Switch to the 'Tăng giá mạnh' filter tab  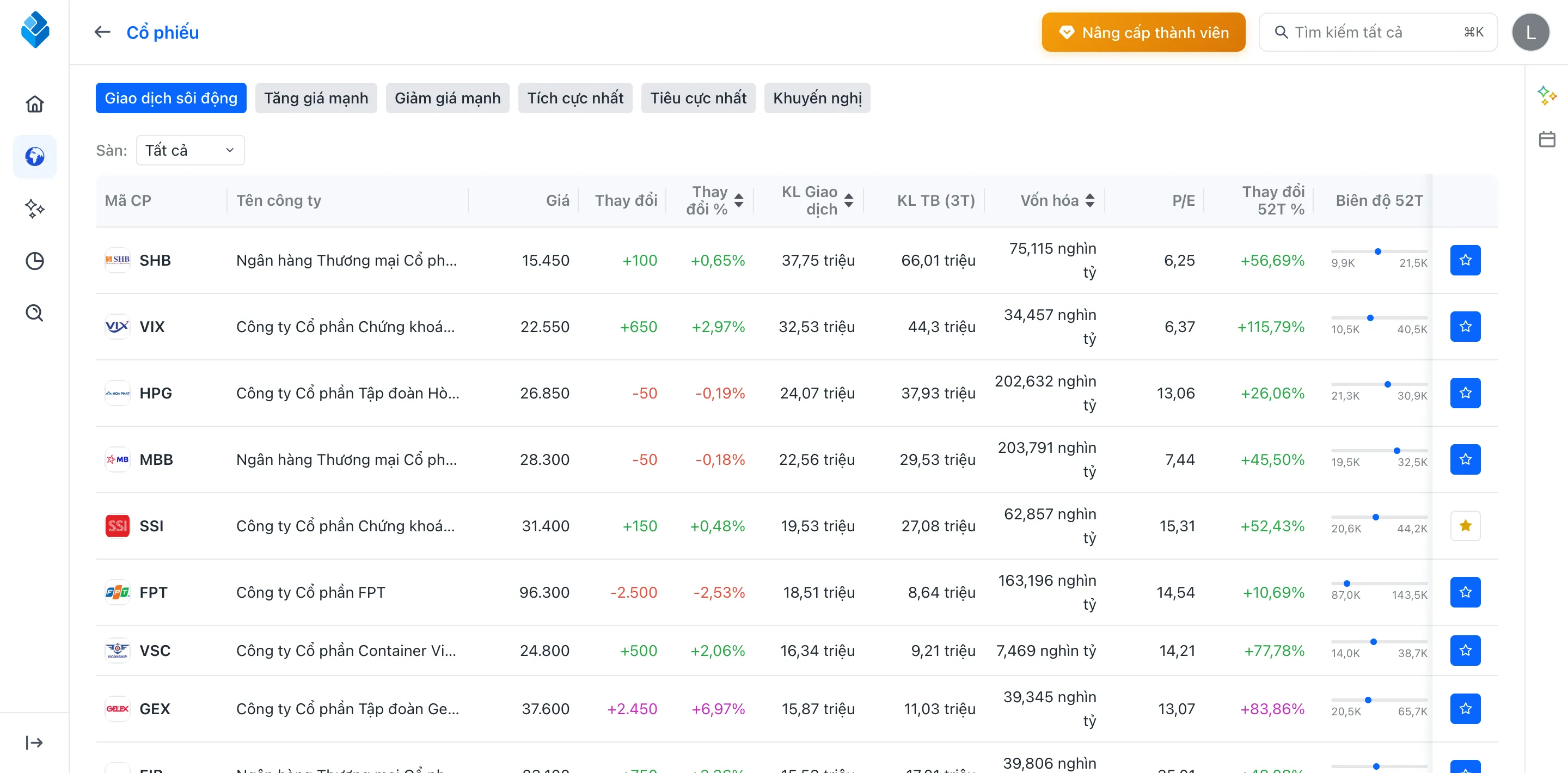point(316,97)
